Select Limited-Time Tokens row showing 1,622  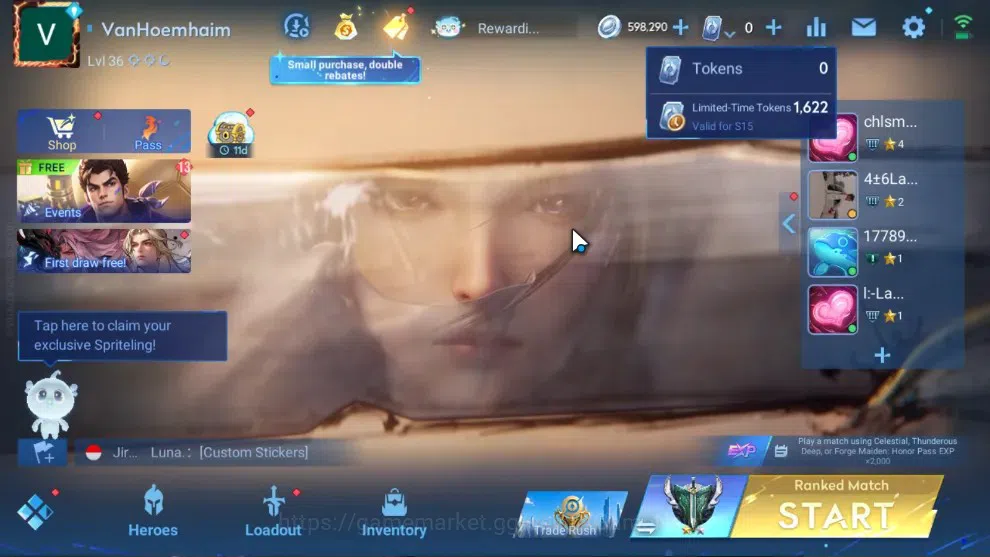(x=742, y=116)
